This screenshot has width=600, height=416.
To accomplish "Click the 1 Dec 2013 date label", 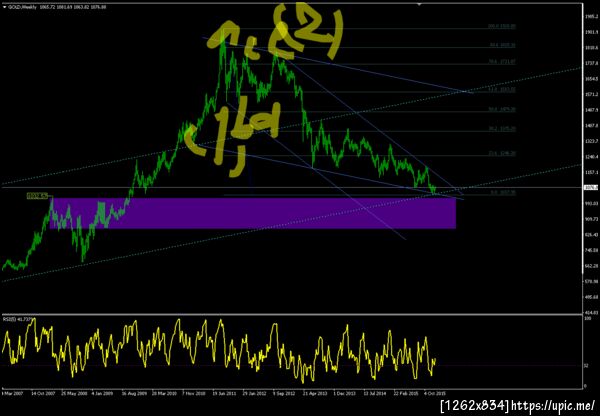I will click(x=345, y=393).
